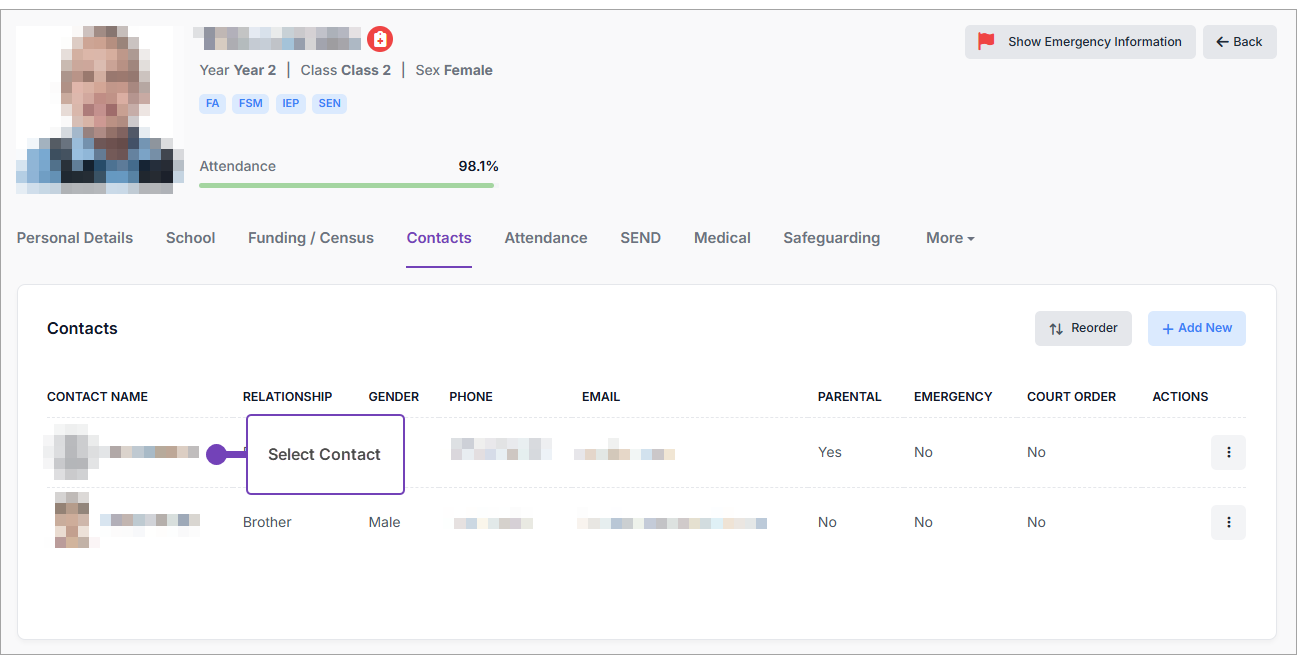
Task: Select the SEND tab
Action: click(640, 238)
